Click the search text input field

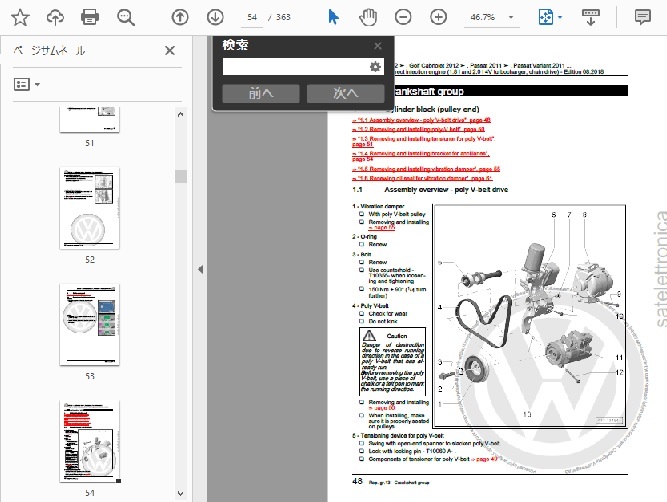(295, 67)
